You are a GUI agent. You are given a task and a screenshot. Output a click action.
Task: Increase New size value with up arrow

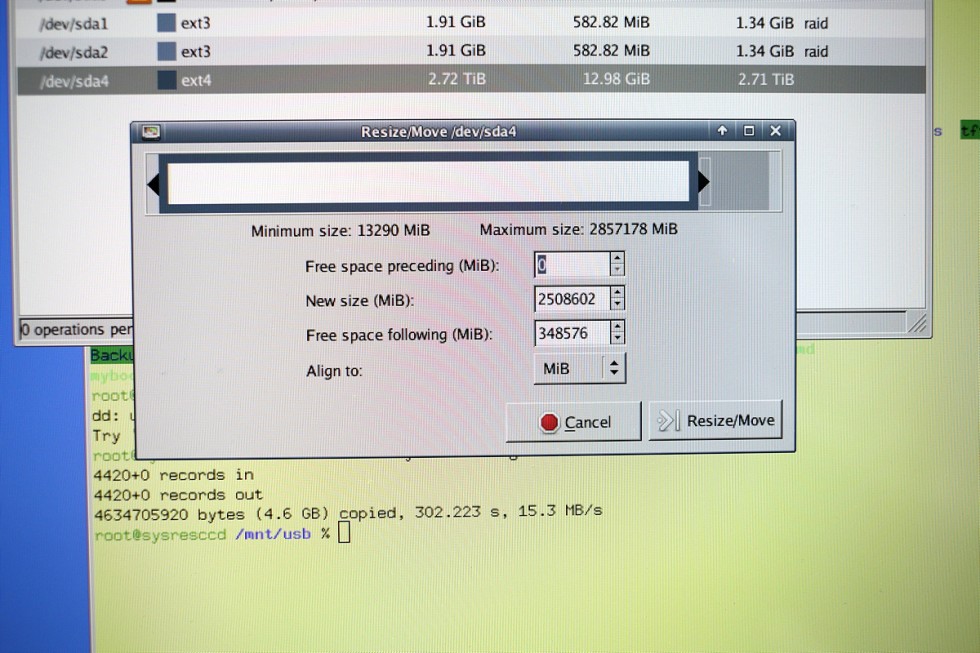tap(617, 293)
